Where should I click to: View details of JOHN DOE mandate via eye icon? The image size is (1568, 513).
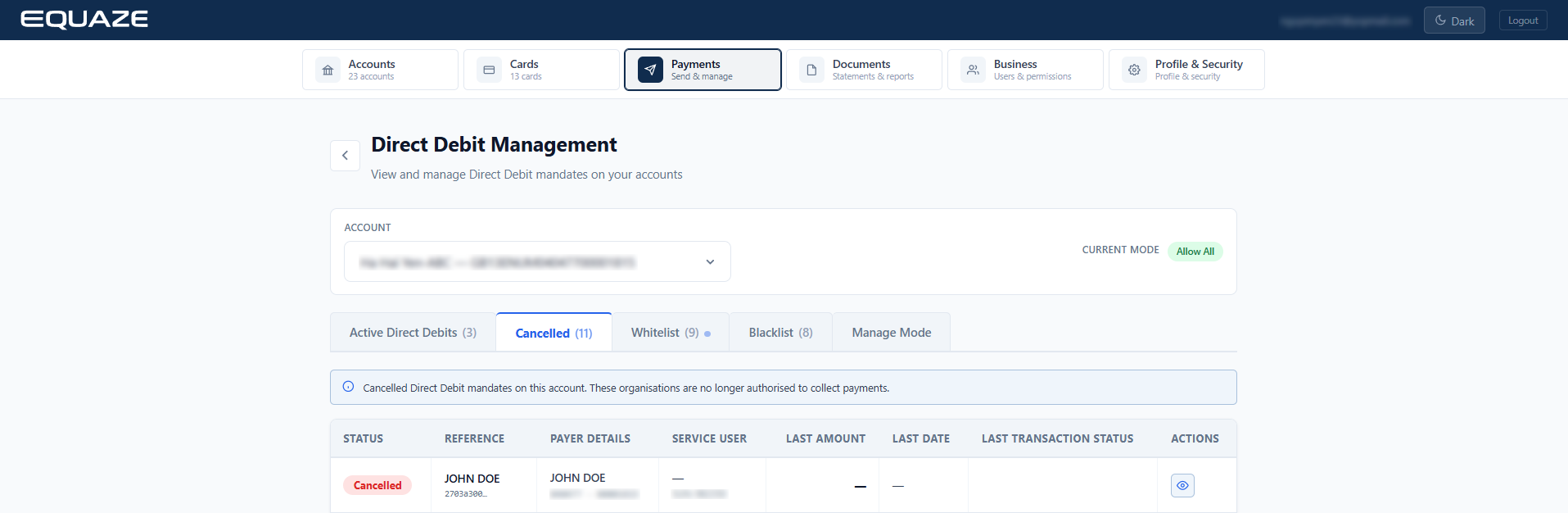(x=1182, y=485)
